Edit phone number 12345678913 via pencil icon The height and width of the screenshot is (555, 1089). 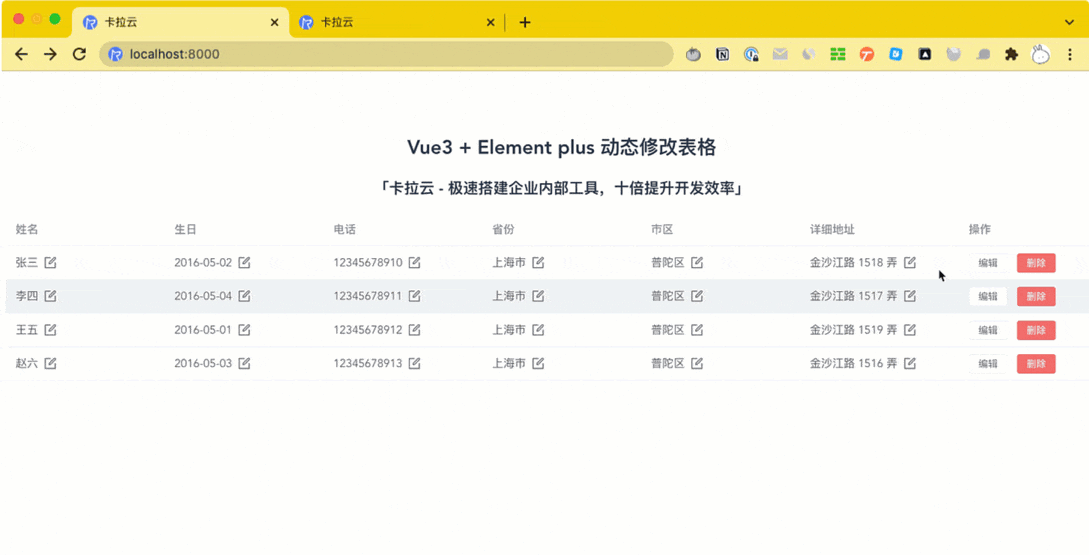(414, 363)
